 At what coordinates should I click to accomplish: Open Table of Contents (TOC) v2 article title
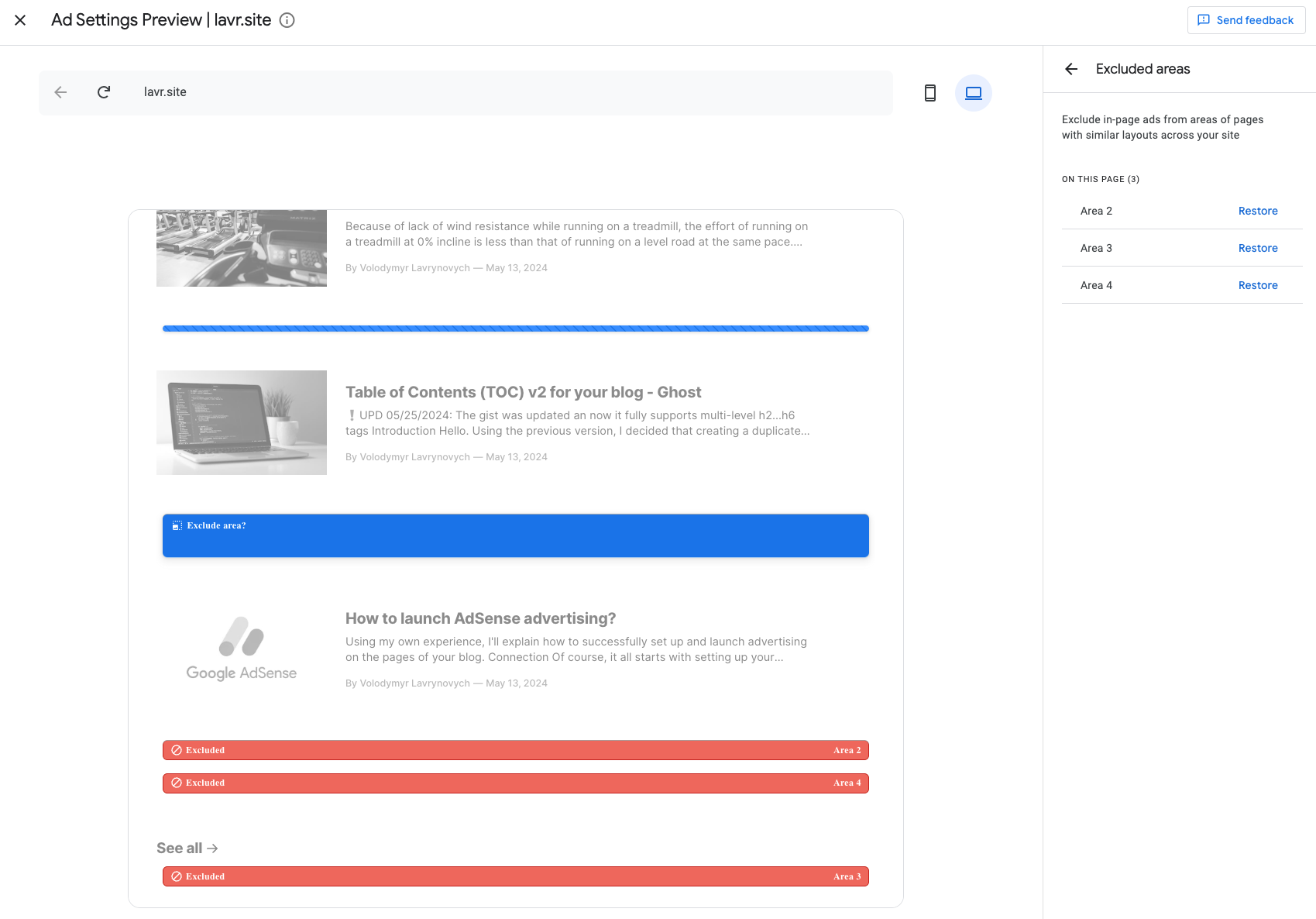coord(523,392)
